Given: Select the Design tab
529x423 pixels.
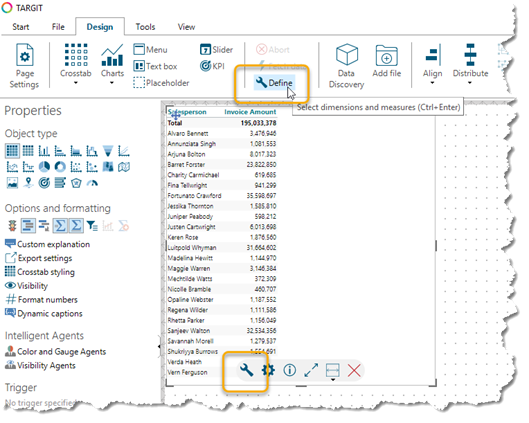Looking at the screenshot, I should tap(100, 27).
